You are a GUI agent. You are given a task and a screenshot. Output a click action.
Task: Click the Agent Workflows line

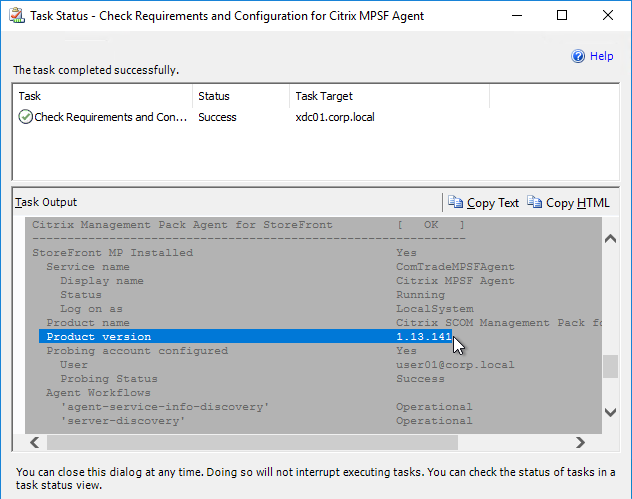click(x=98, y=393)
